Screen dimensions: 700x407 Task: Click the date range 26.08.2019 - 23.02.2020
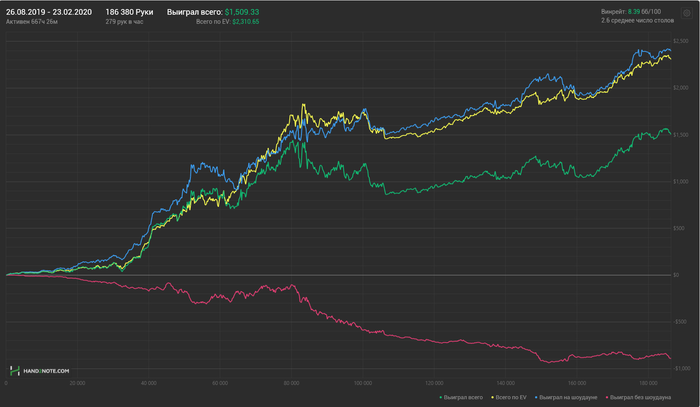coord(49,12)
